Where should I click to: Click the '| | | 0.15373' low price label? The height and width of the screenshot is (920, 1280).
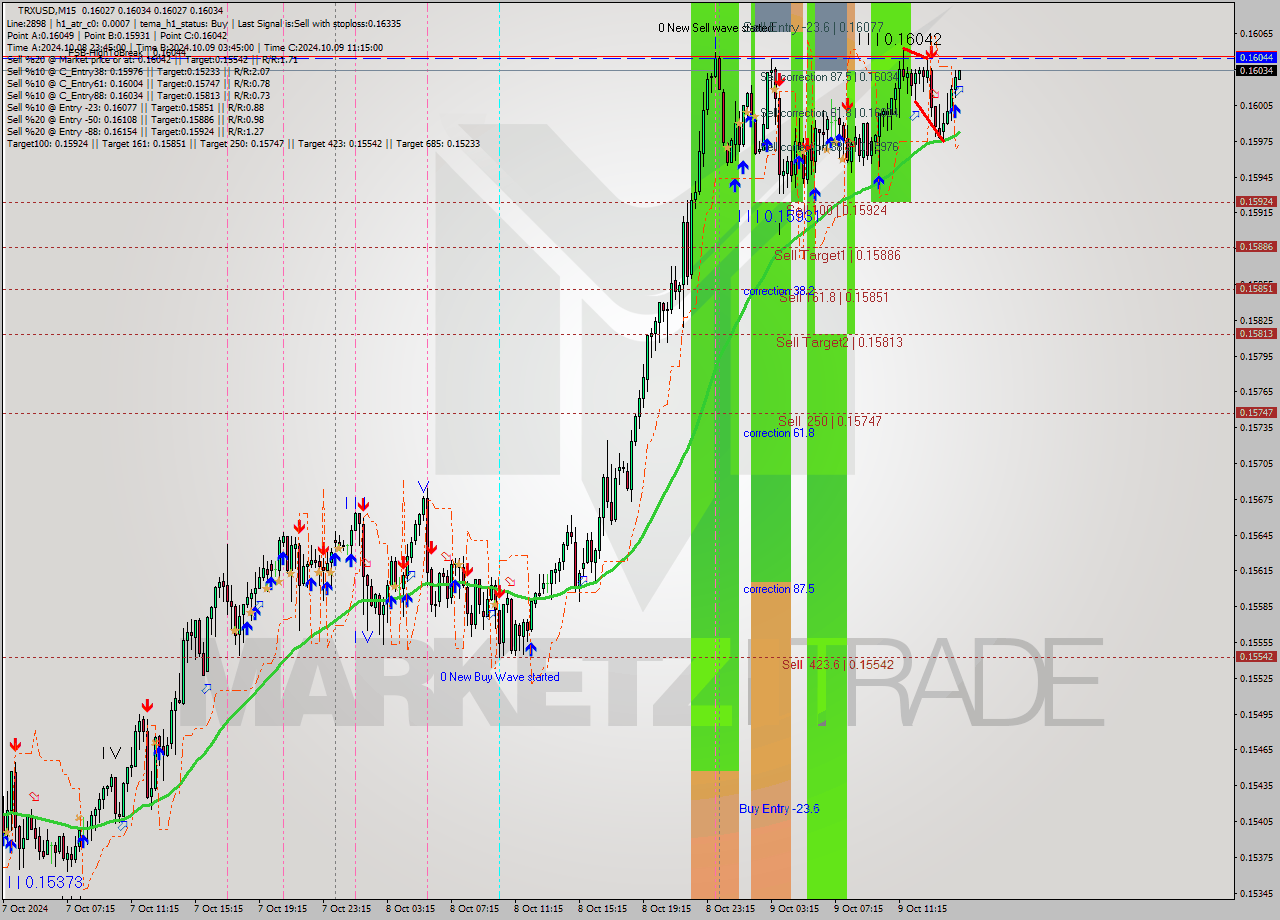[45, 882]
